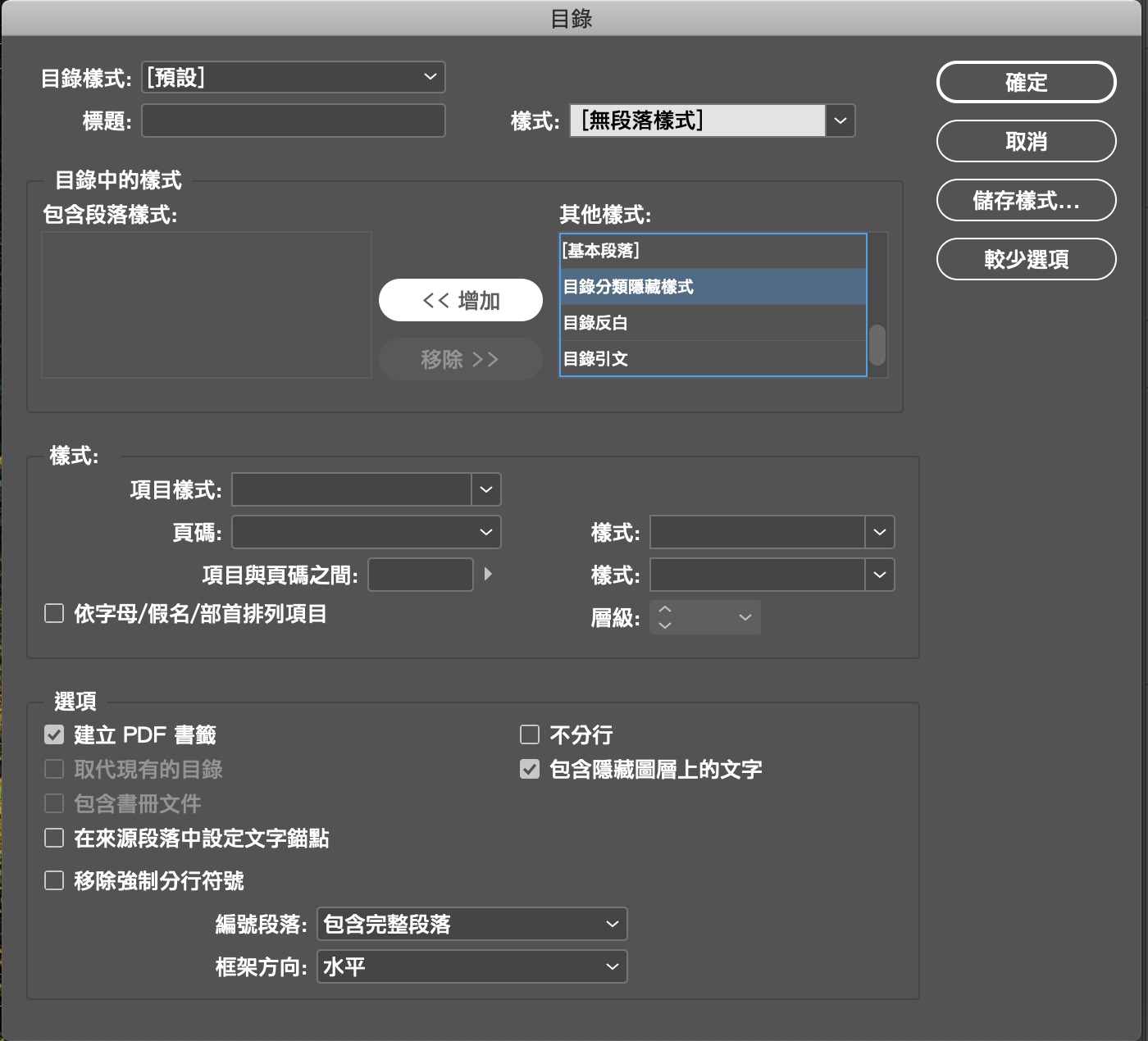Uncheck 建立 PDF 書籤 checkbox
This screenshot has width=1148, height=1041.
pyautogui.click(x=54, y=734)
